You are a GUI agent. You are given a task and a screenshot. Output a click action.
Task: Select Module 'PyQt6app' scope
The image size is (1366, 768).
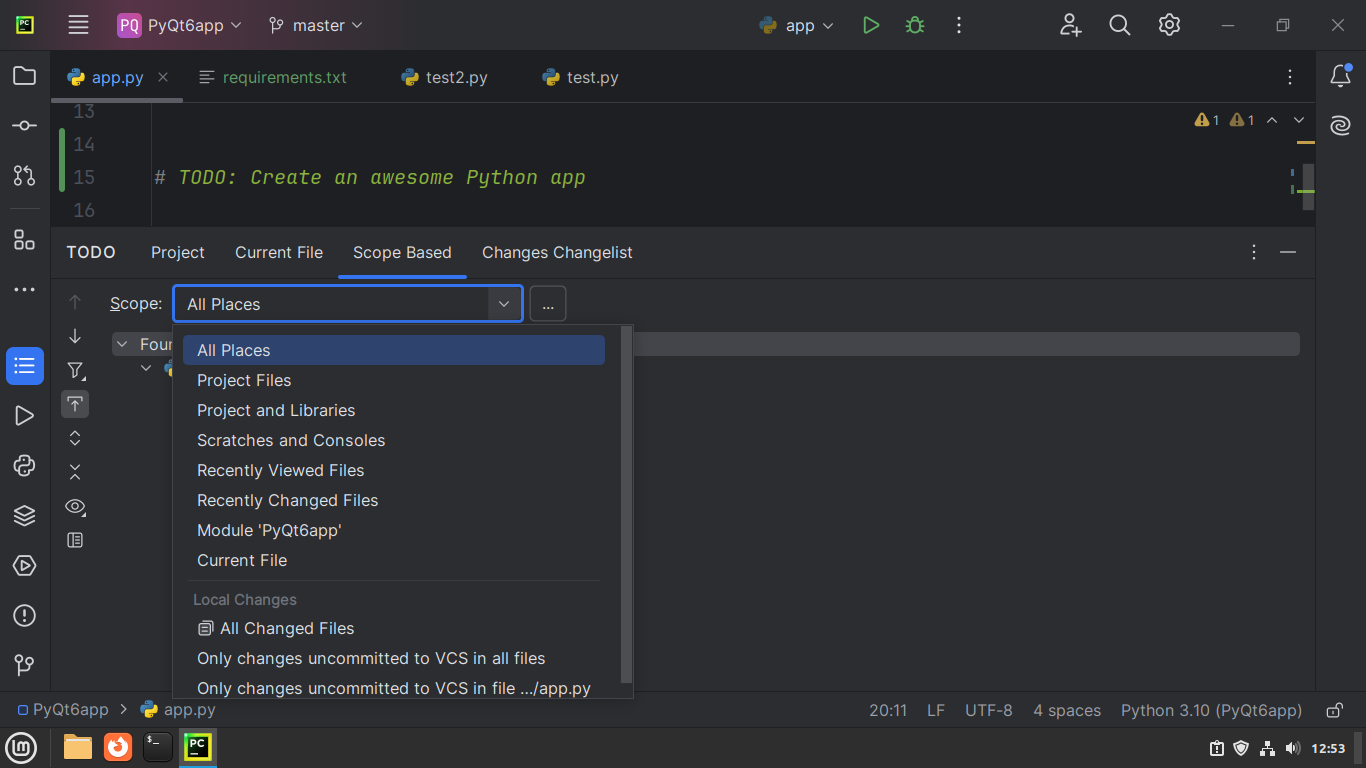click(394, 530)
